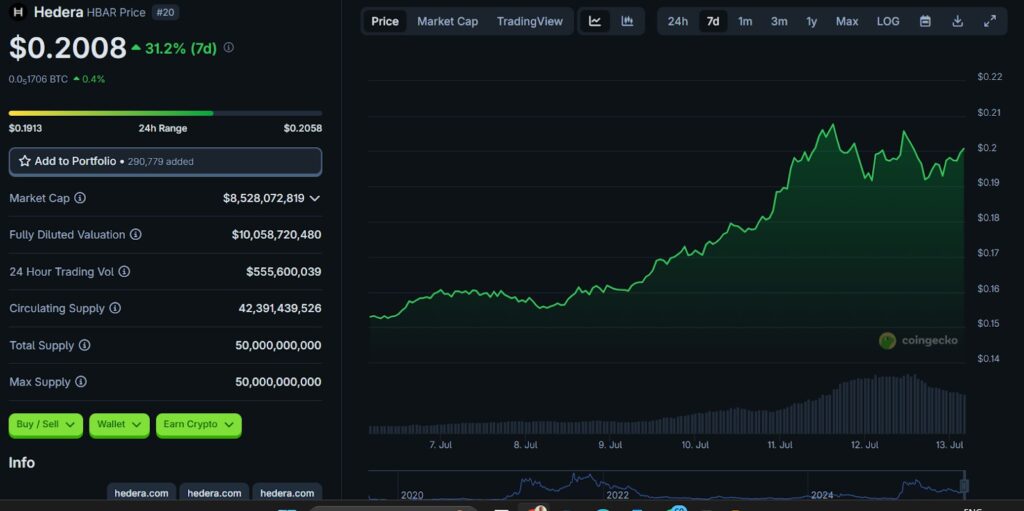The image size is (1024, 511).
Task: Click the Market Cap value $8,528,072,819
Action: tap(263, 198)
